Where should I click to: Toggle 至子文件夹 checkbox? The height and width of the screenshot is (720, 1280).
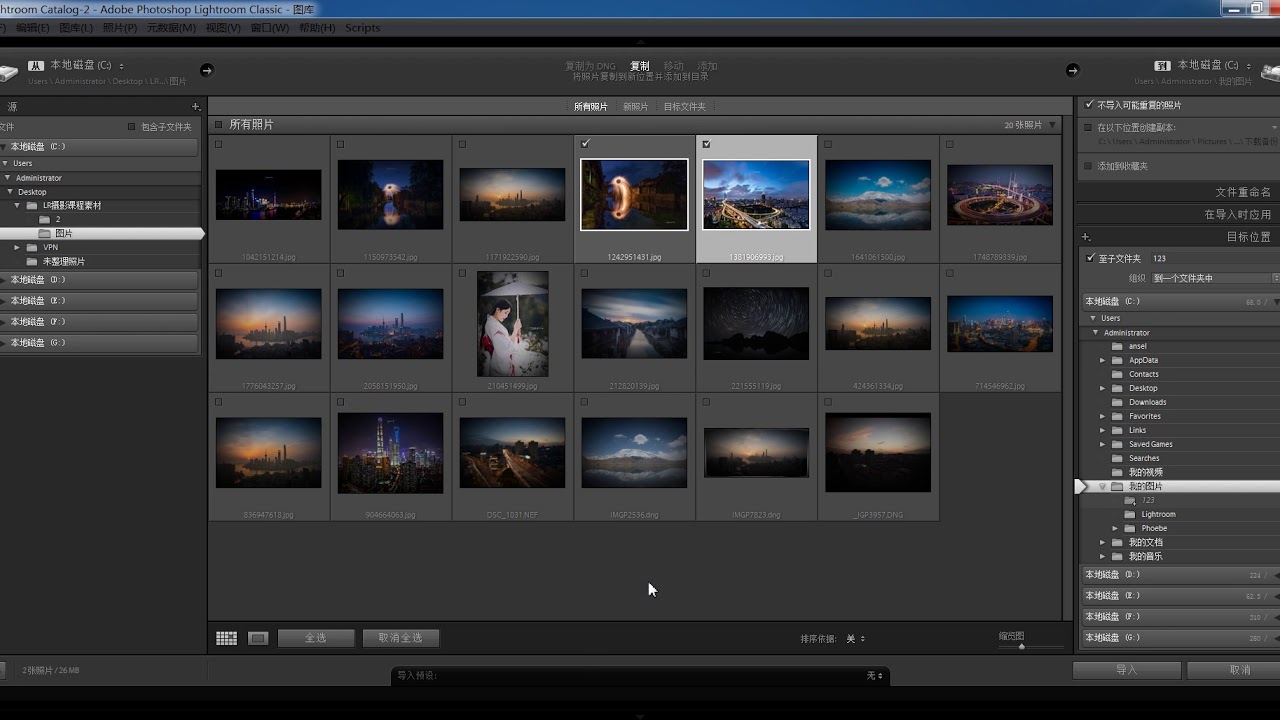coord(1090,258)
